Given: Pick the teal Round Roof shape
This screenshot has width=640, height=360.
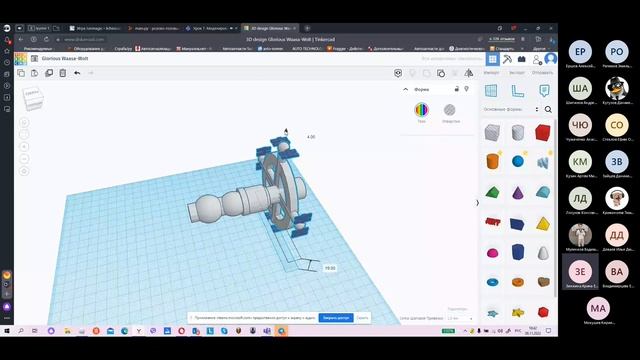Looking at the screenshot, I should pyautogui.click(x=543, y=192).
